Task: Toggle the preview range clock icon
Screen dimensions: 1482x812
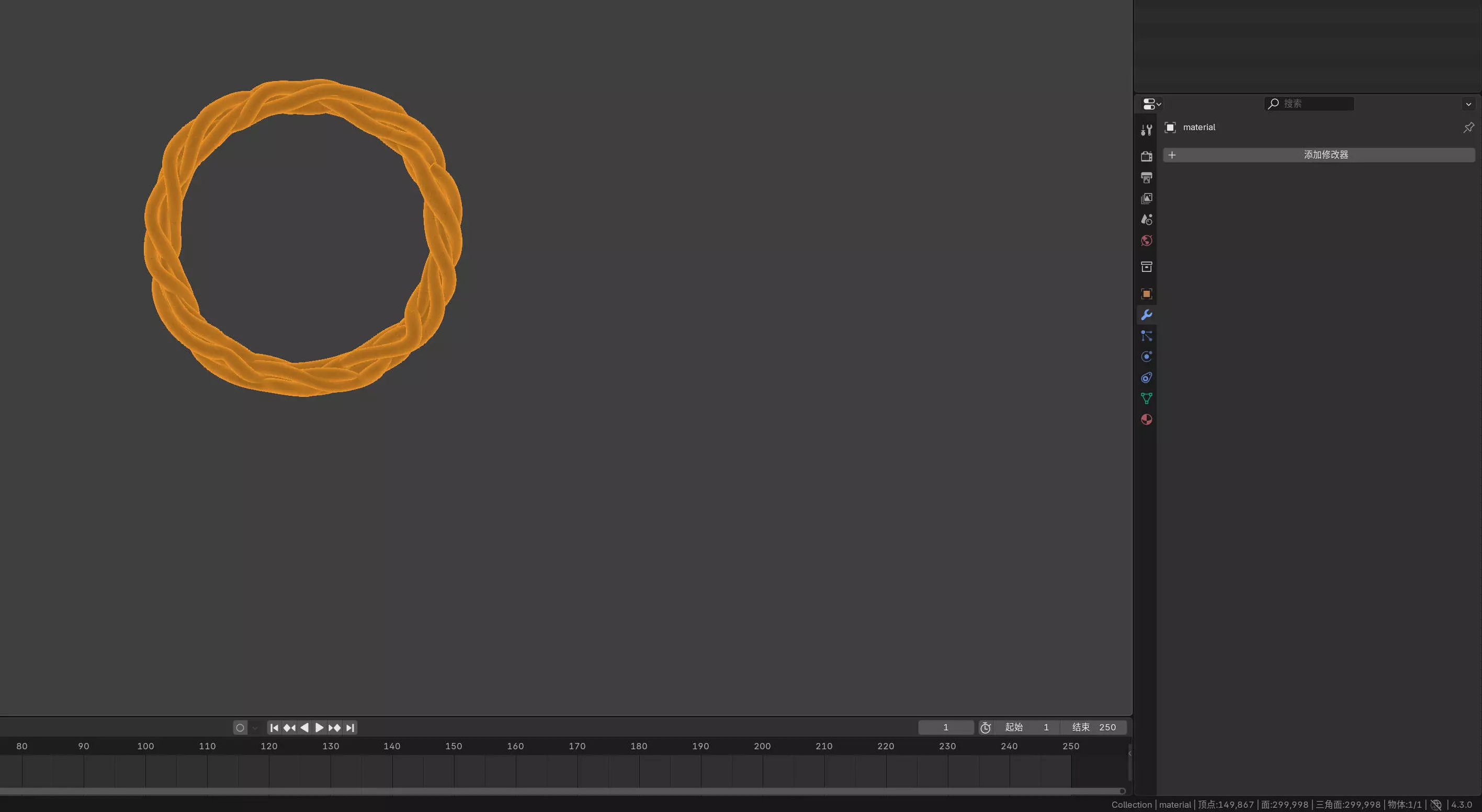Action: pos(986,727)
